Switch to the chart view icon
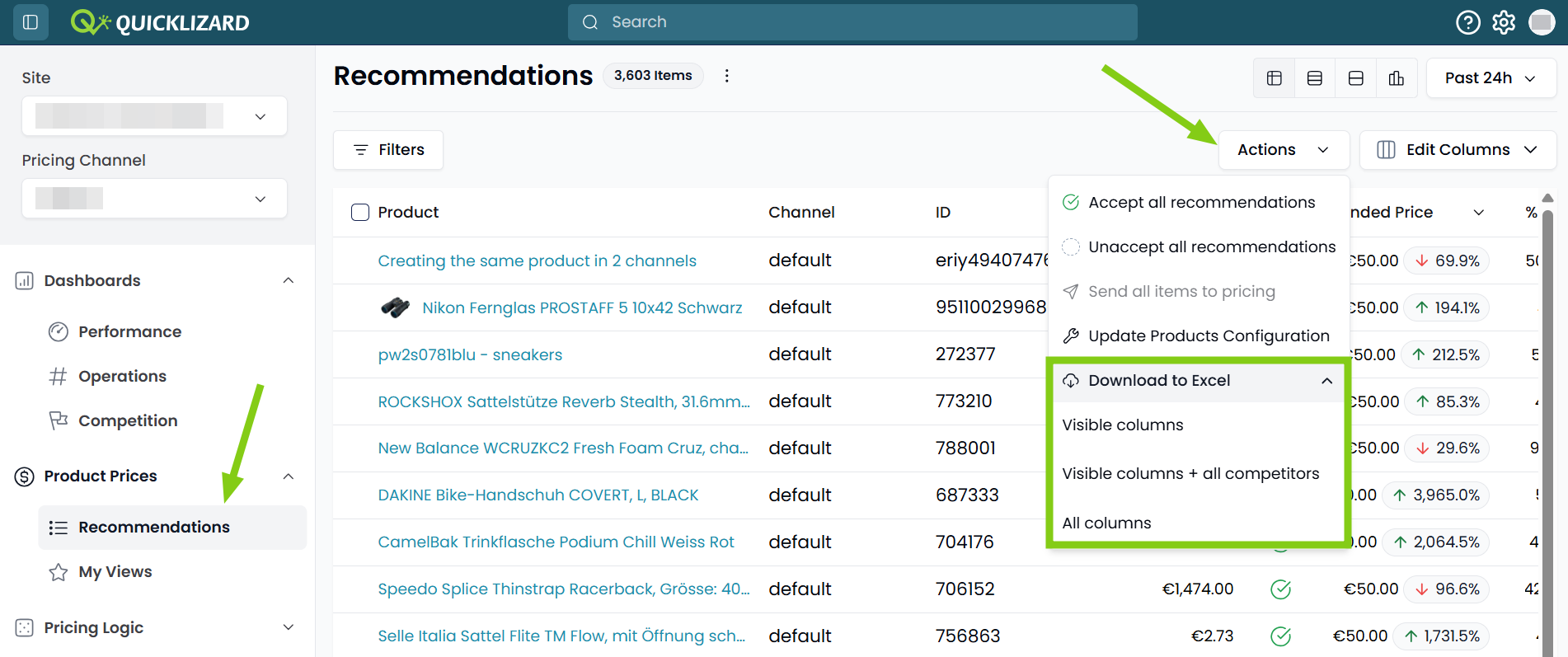Image resolution: width=1568 pixels, height=657 pixels. pos(1397,78)
